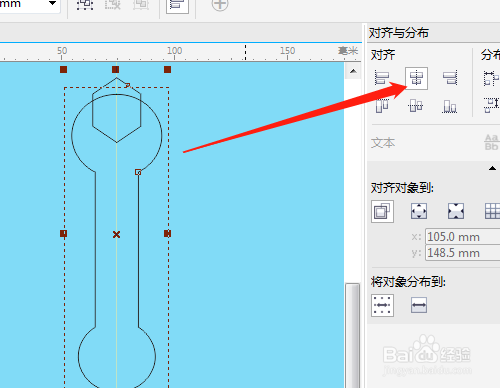The height and width of the screenshot is (388, 500).
Task: Click the 毫米 ruler unit label
Action: click(348, 51)
